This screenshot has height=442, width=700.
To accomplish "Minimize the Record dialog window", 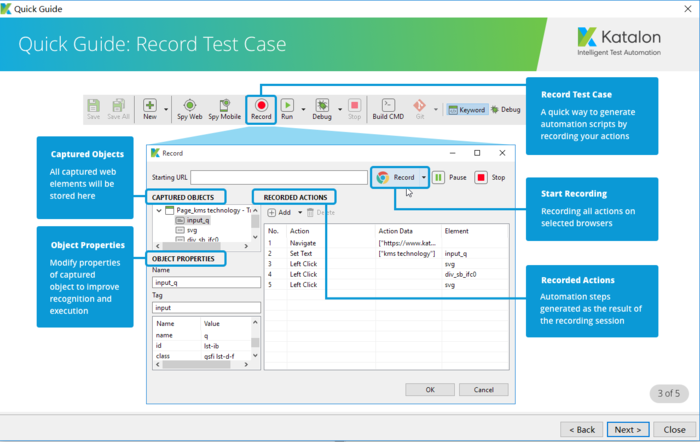I will (452, 153).
